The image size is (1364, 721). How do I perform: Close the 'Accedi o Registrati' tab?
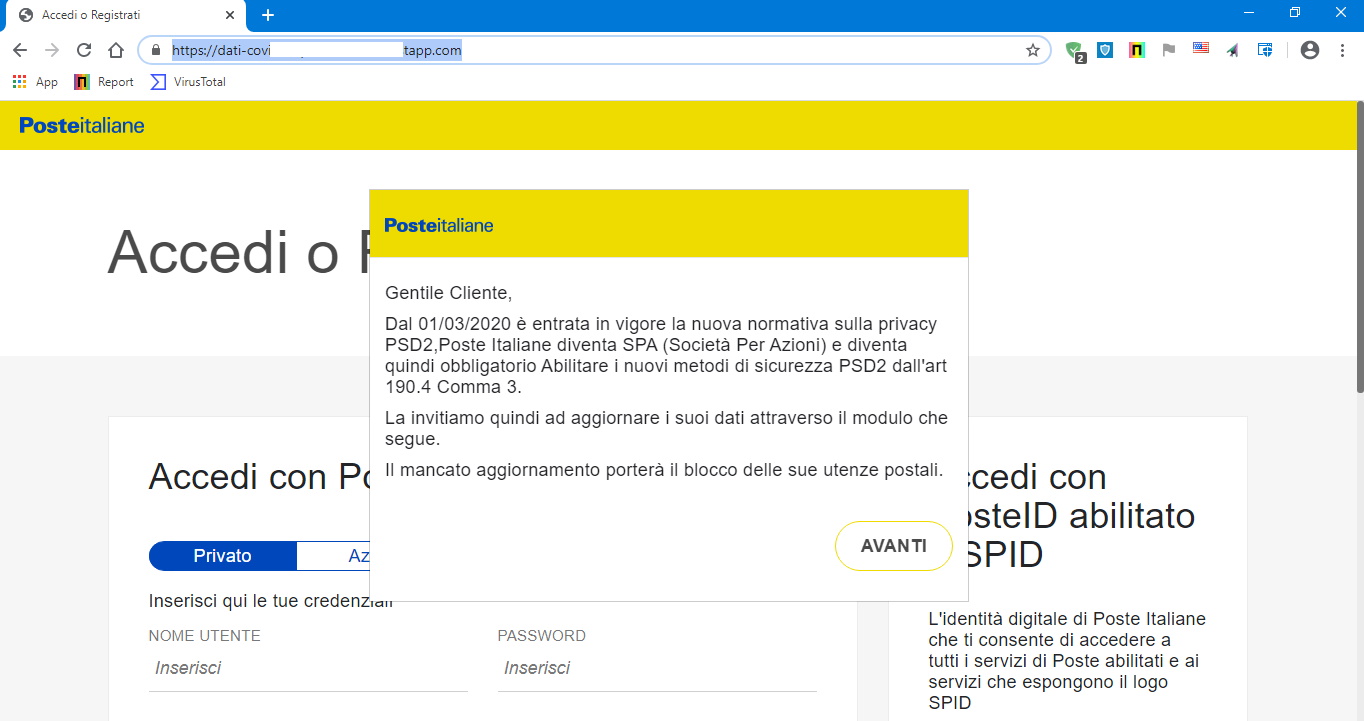[231, 15]
